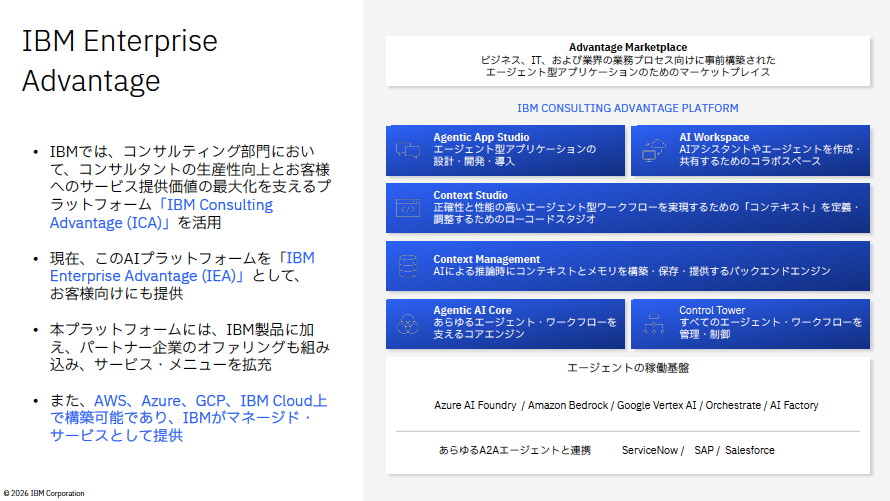This screenshot has height=501, width=890.
Task: Click the お客様向けにも提供 line
Action: coord(116,294)
